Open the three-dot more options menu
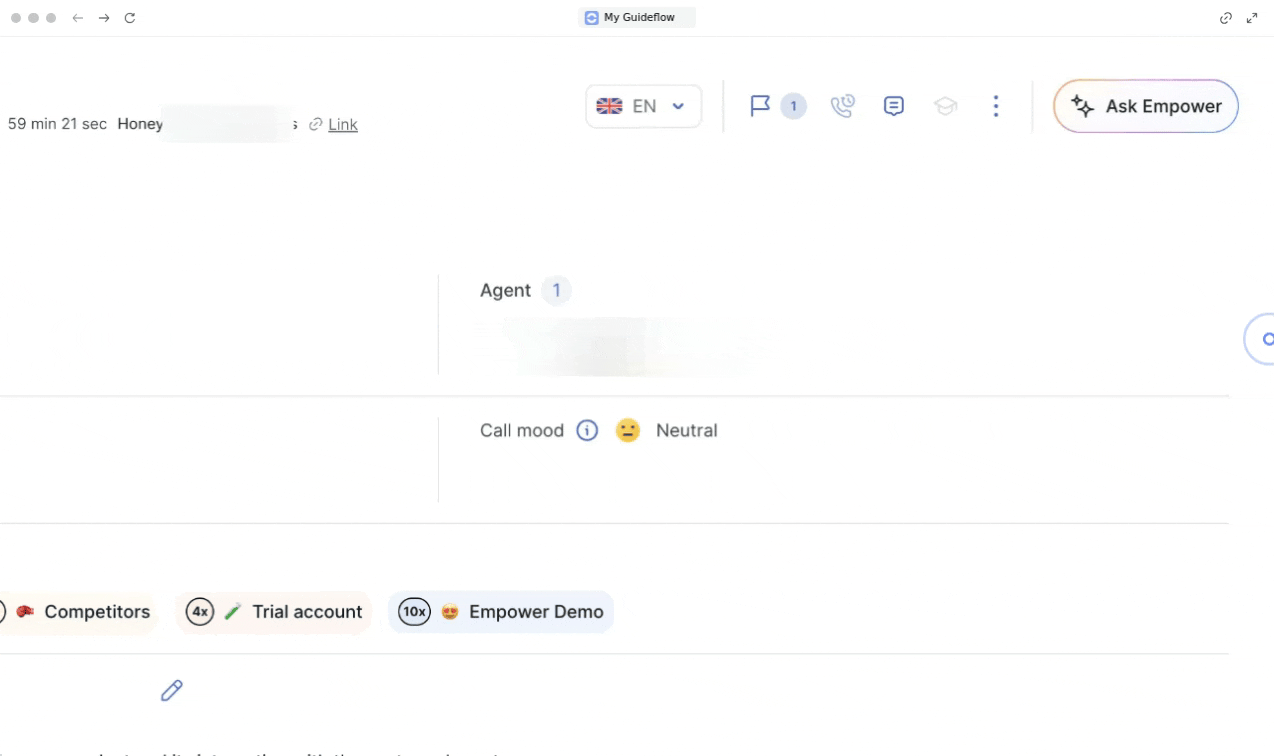 (995, 106)
